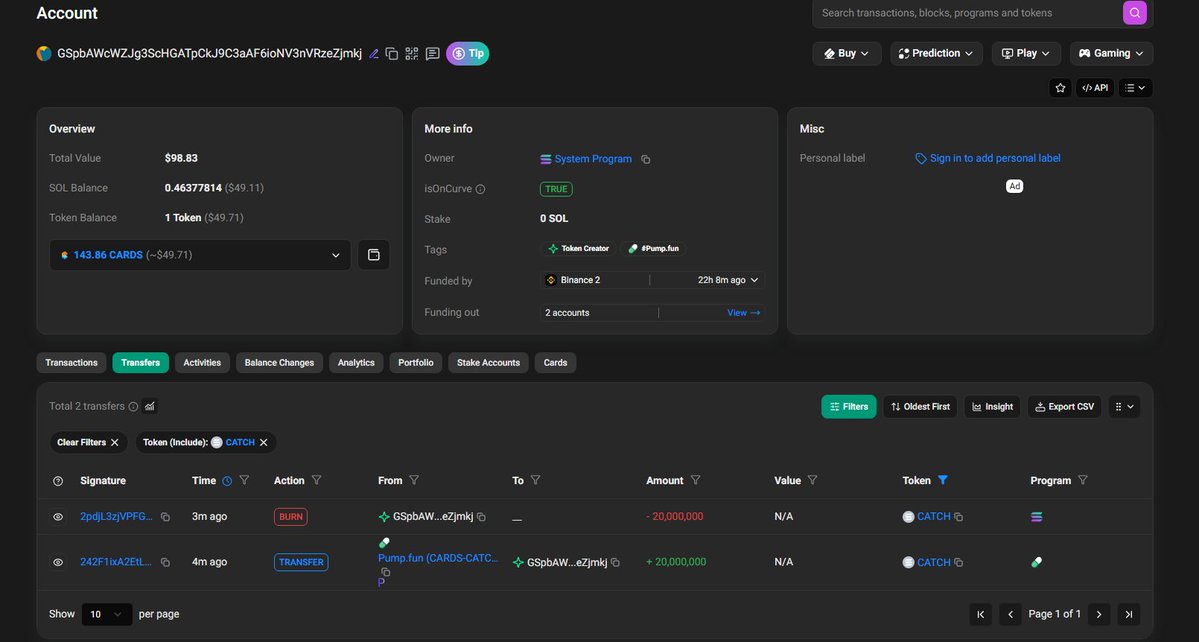Focus the search transactions input field
Viewport: 1199px width, 642px height.
click(967, 13)
